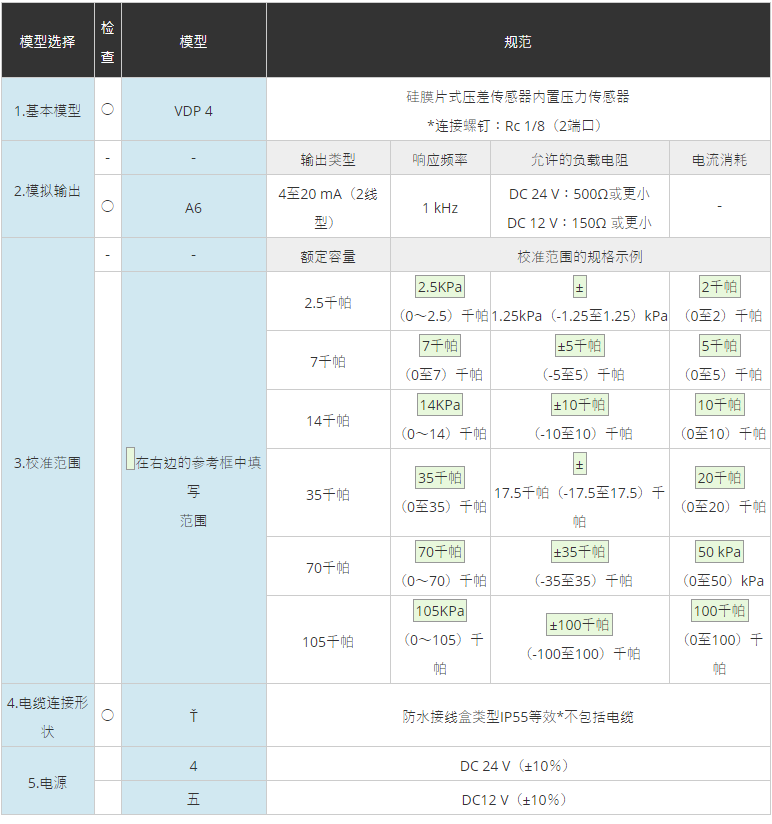The image size is (772, 824).
Task: Pick the ±5千帕 highlighted range
Action: (x=580, y=346)
